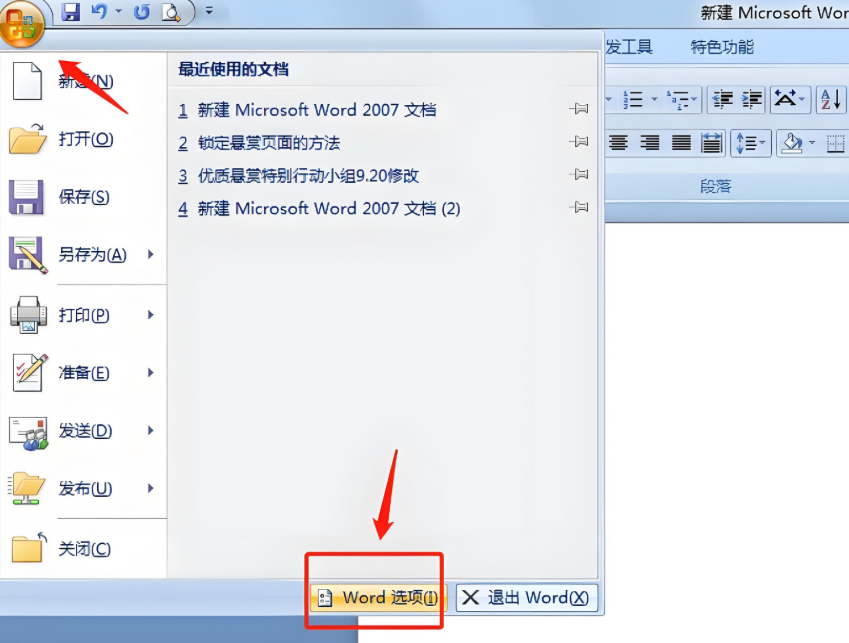Click the Repeat (redo) icon
This screenshot has height=643, width=849.
click(143, 12)
